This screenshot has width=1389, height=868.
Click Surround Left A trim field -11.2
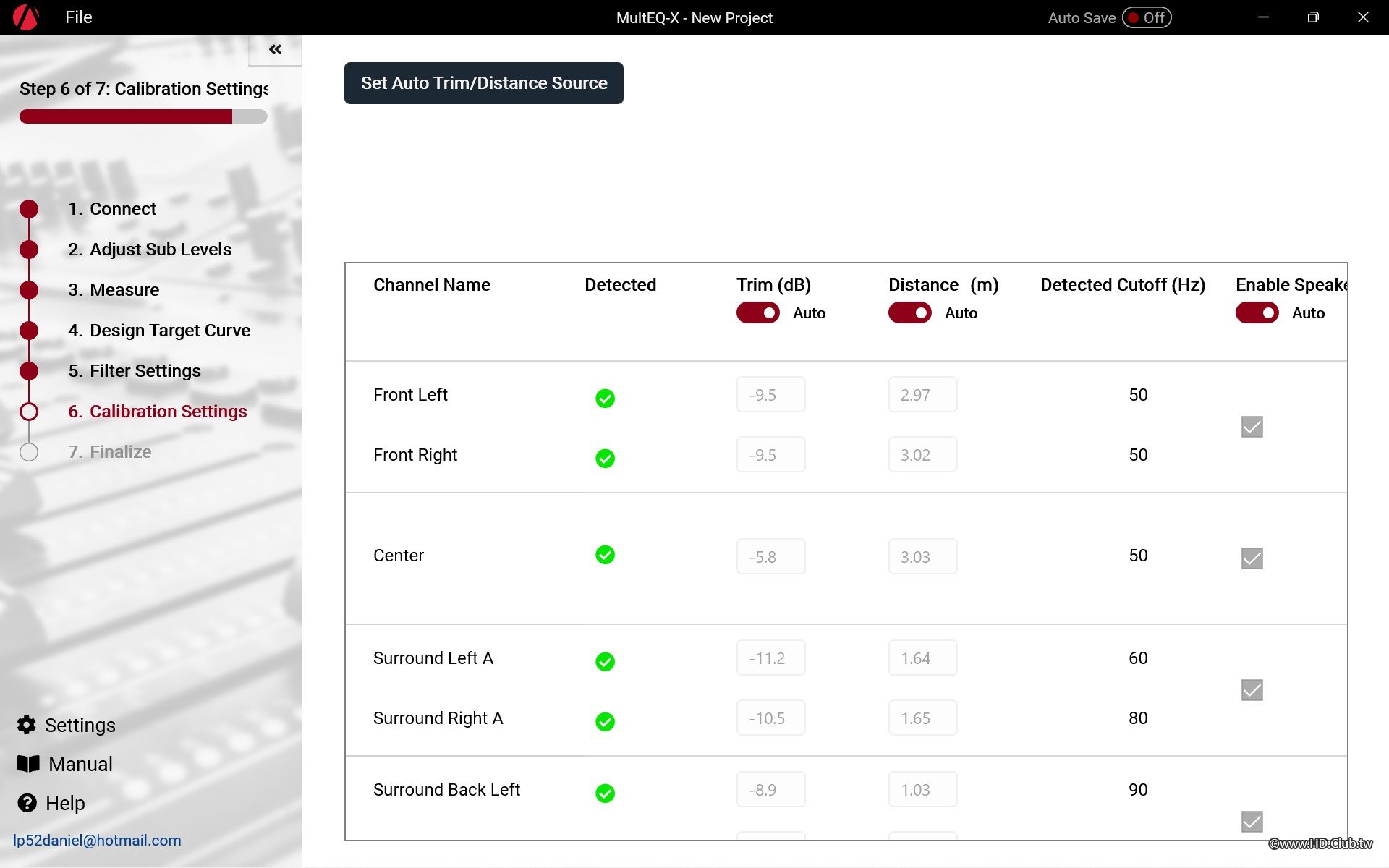point(770,658)
